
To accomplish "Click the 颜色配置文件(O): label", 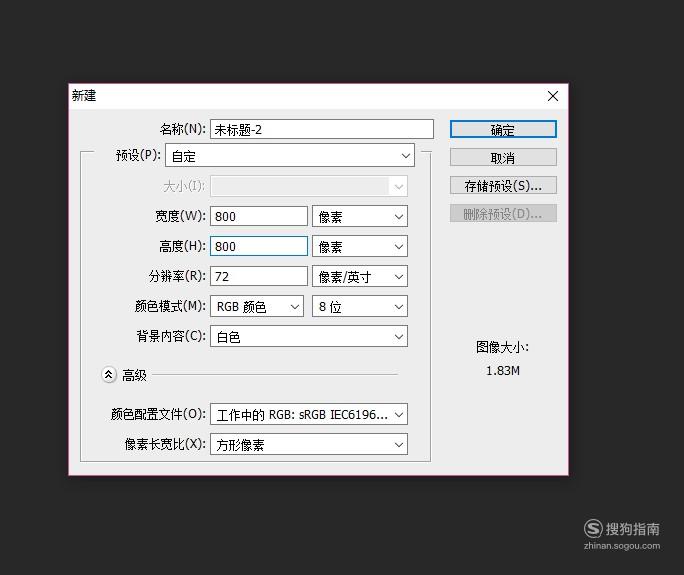I will (x=158, y=414).
